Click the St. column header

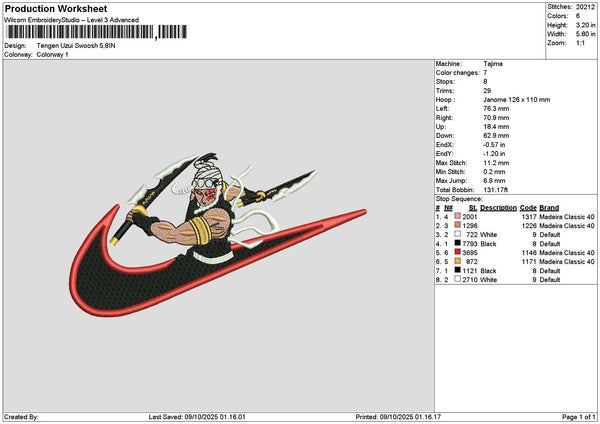pos(473,208)
